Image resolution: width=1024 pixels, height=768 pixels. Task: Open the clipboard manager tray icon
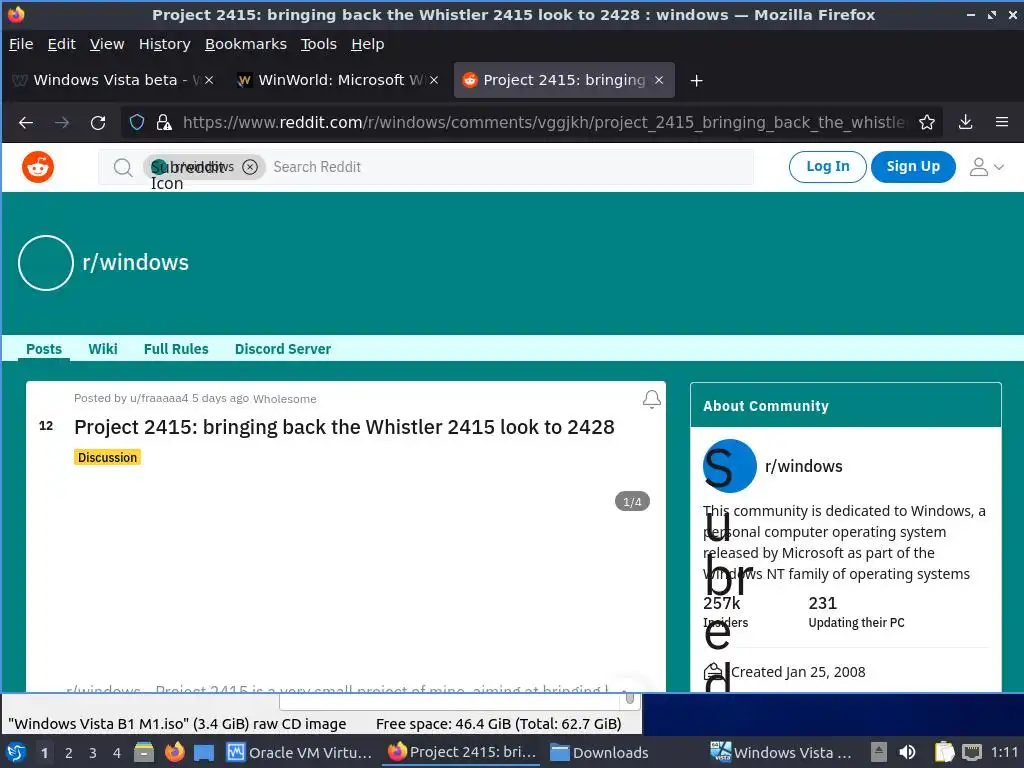click(x=944, y=752)
